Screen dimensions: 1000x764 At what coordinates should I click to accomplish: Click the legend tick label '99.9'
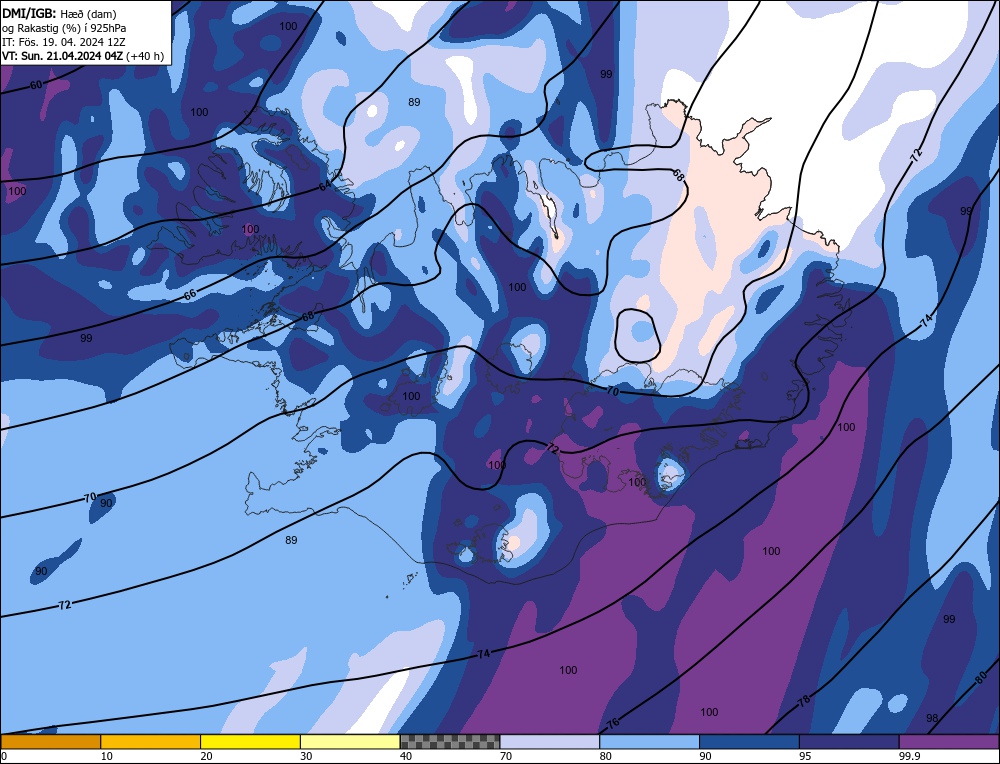[909, 756]
